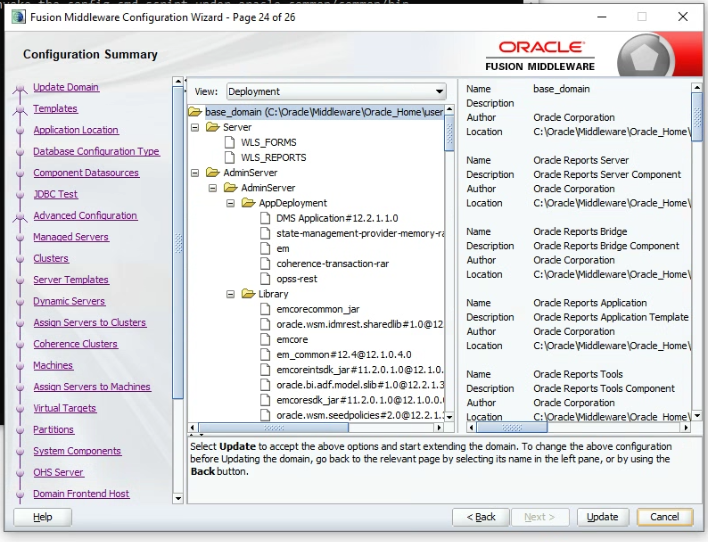Open JDBC Test step
Screen dimensions: 708x542
point(56,194)
